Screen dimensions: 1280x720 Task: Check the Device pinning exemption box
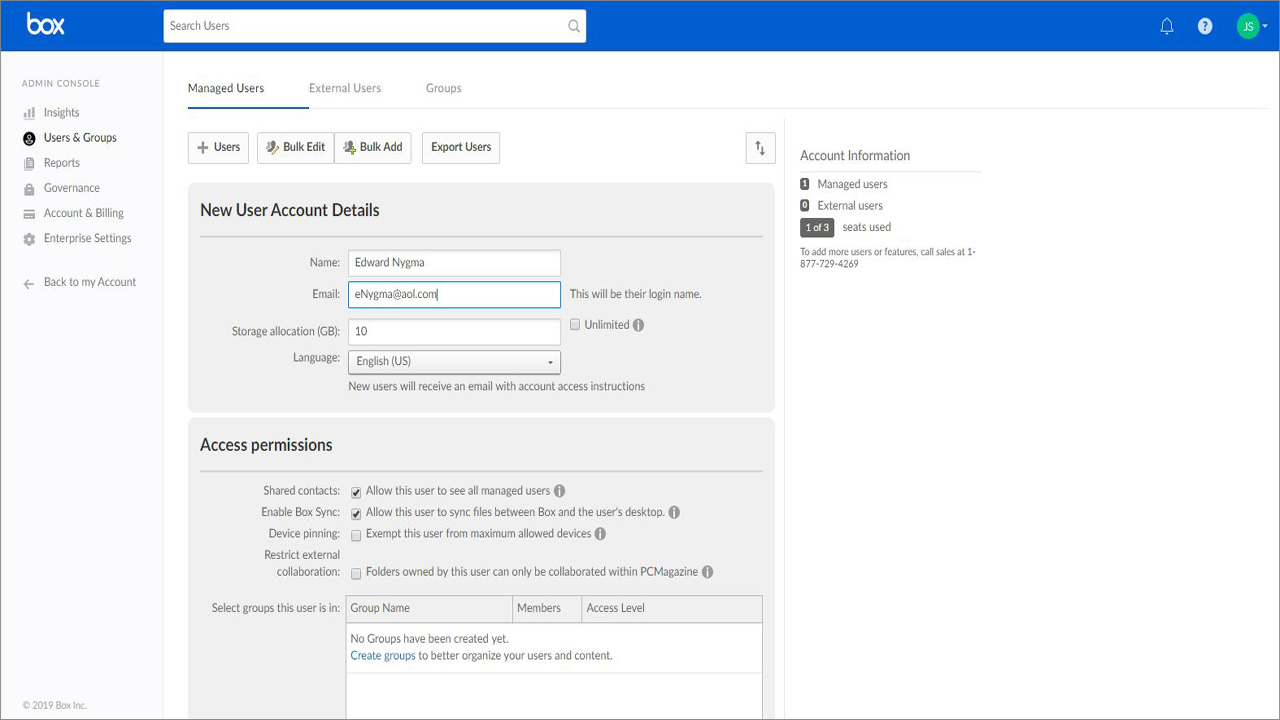click(356, 535)
